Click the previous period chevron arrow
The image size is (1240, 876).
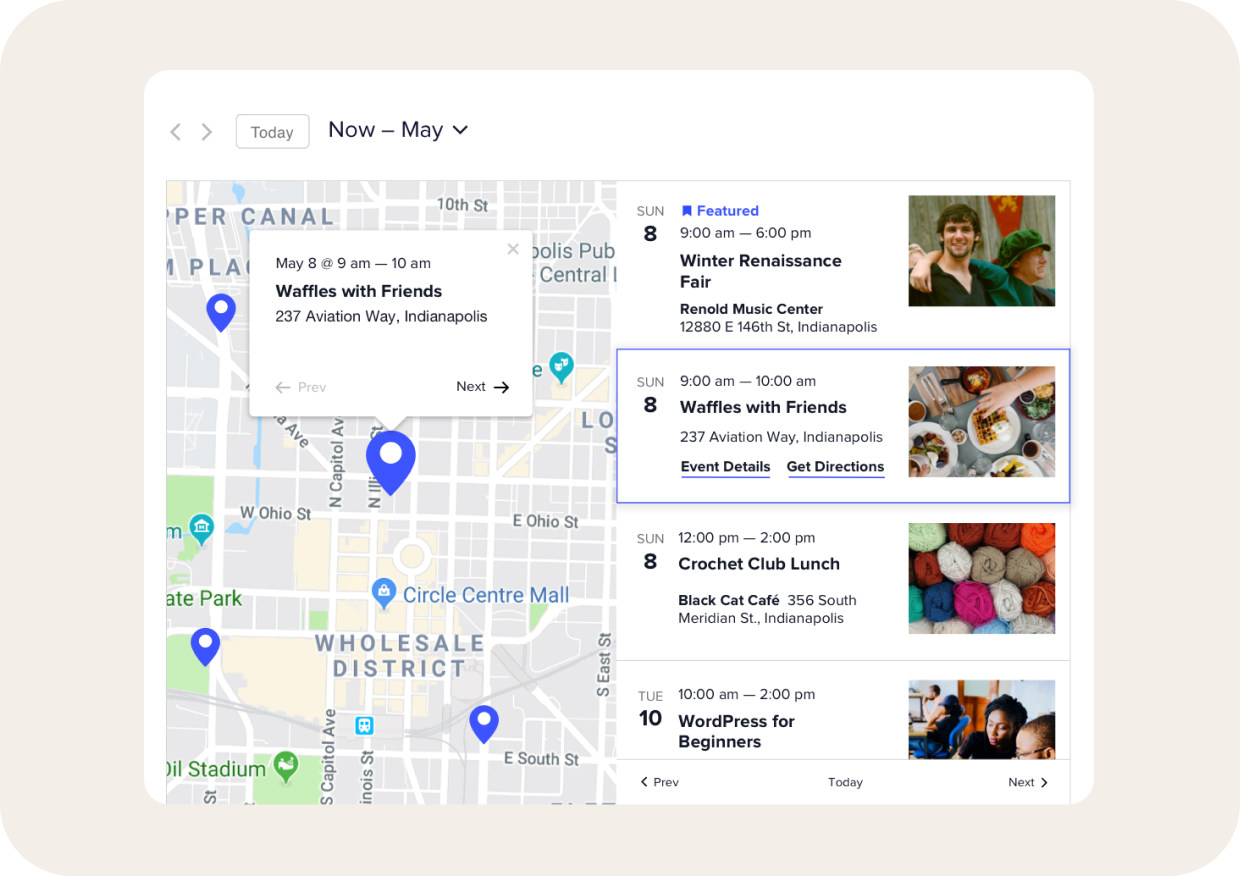(x=176, y=132)
